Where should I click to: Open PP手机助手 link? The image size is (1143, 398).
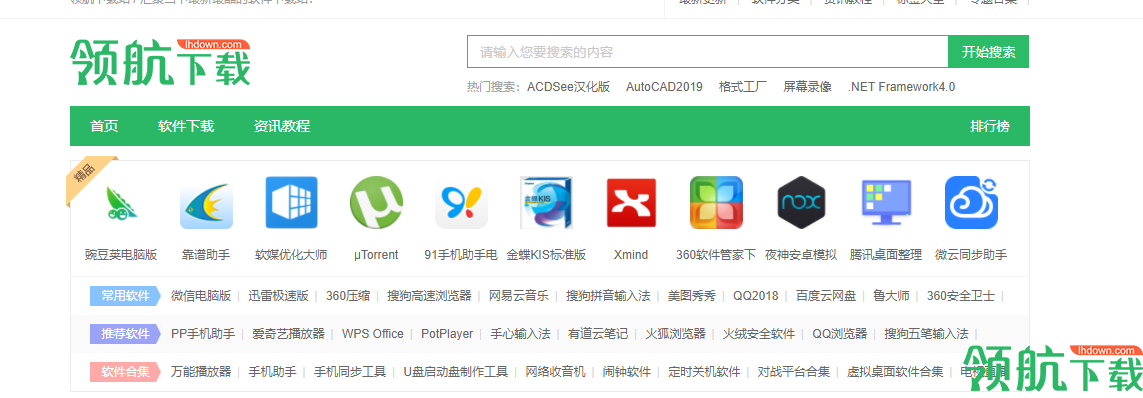point(203,334)
